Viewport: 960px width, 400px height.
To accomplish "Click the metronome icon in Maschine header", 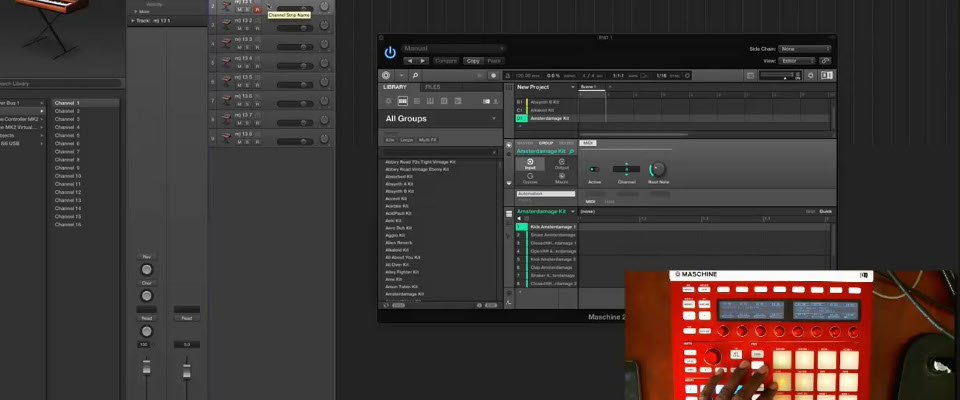I will click(508, 75).
